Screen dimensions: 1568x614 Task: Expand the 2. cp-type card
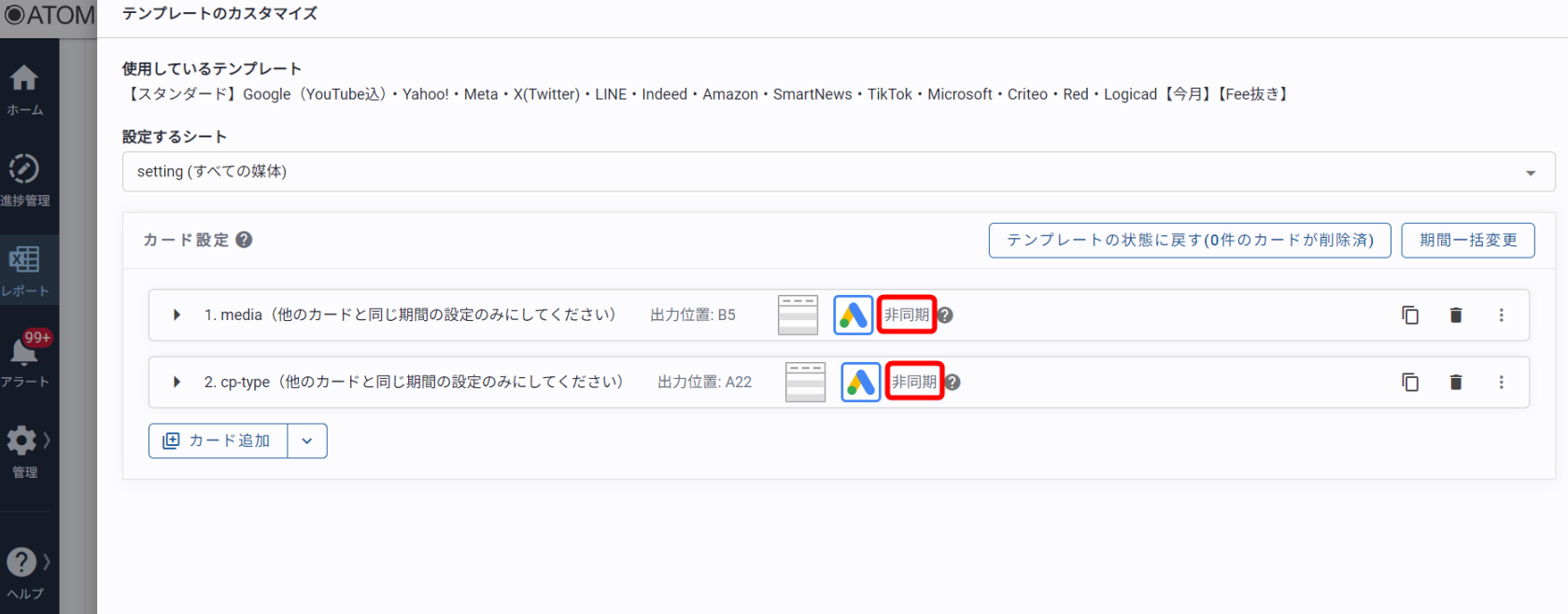click(177, 383)
